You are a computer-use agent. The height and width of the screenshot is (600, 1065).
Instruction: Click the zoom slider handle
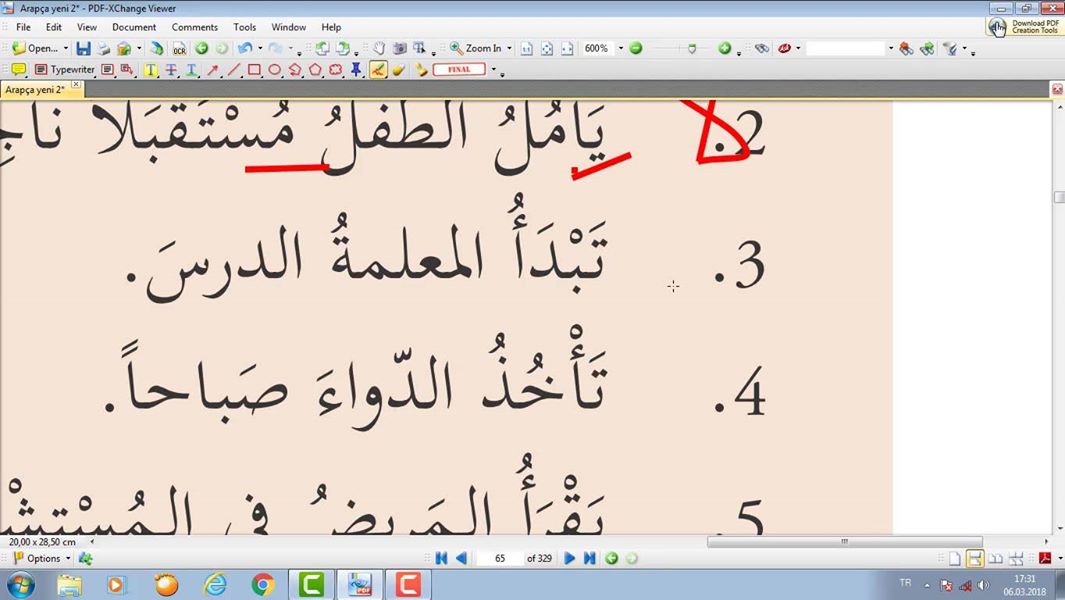(692, 49)
